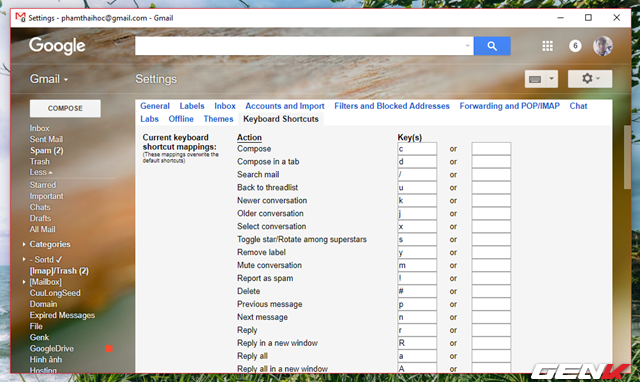Switch to the General settings tab
This screenshot has width=640, height=382.
(155, 106)
